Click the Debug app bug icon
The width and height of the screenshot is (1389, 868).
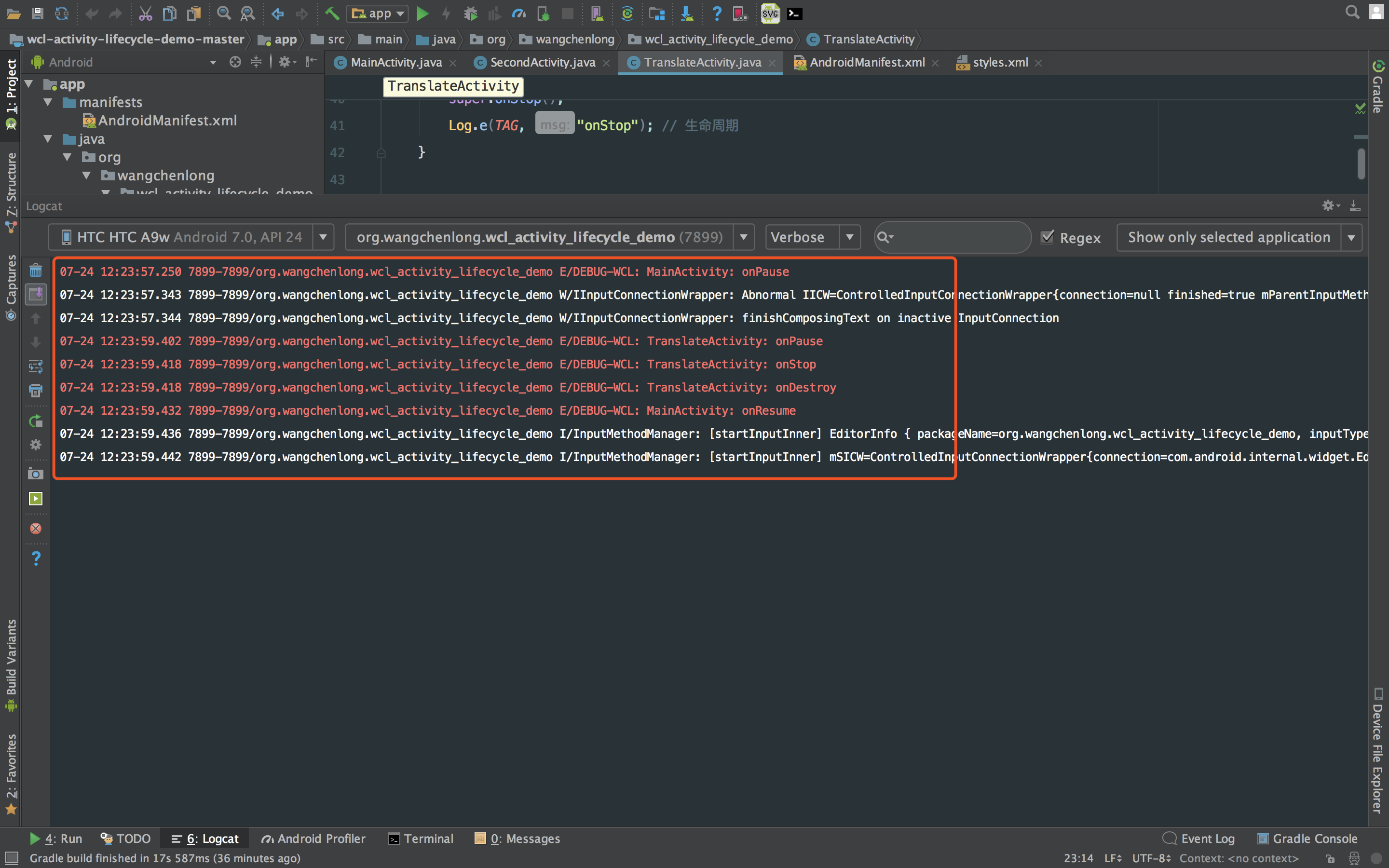471,13
